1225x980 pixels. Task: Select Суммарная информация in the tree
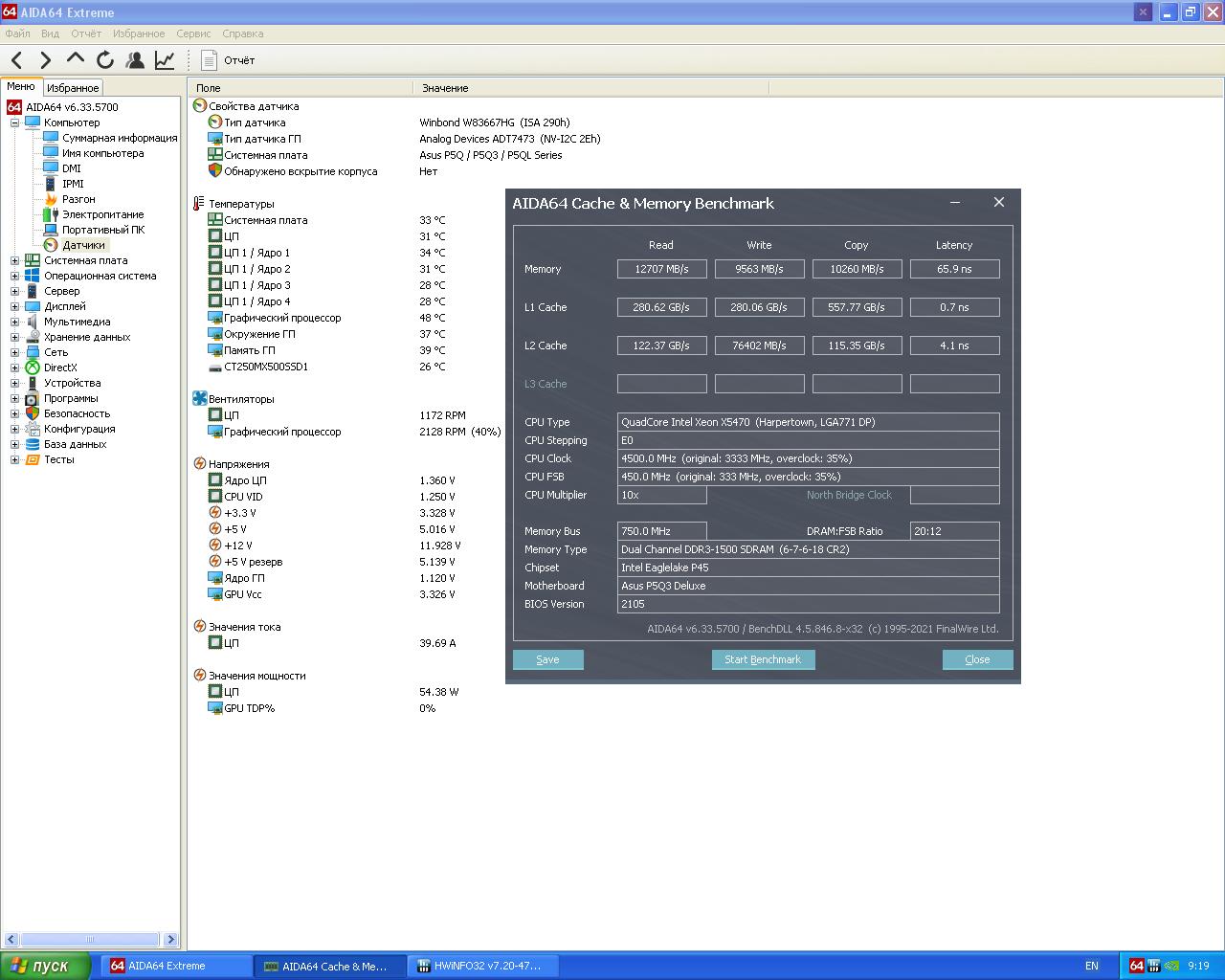click(x=120, y=138)
